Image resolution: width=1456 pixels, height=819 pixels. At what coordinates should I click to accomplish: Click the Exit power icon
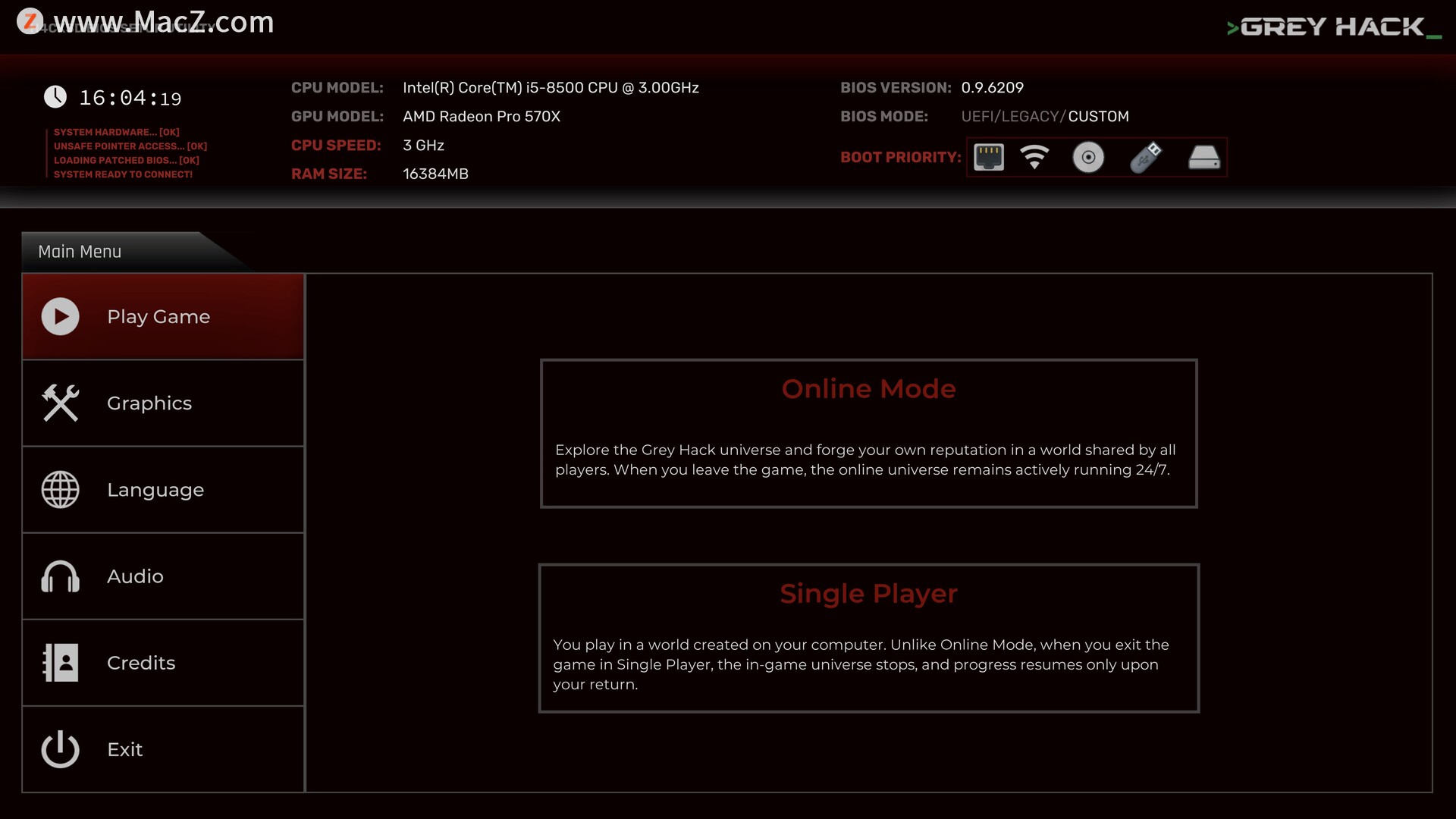pyautogui.click(x=60, y=749)
